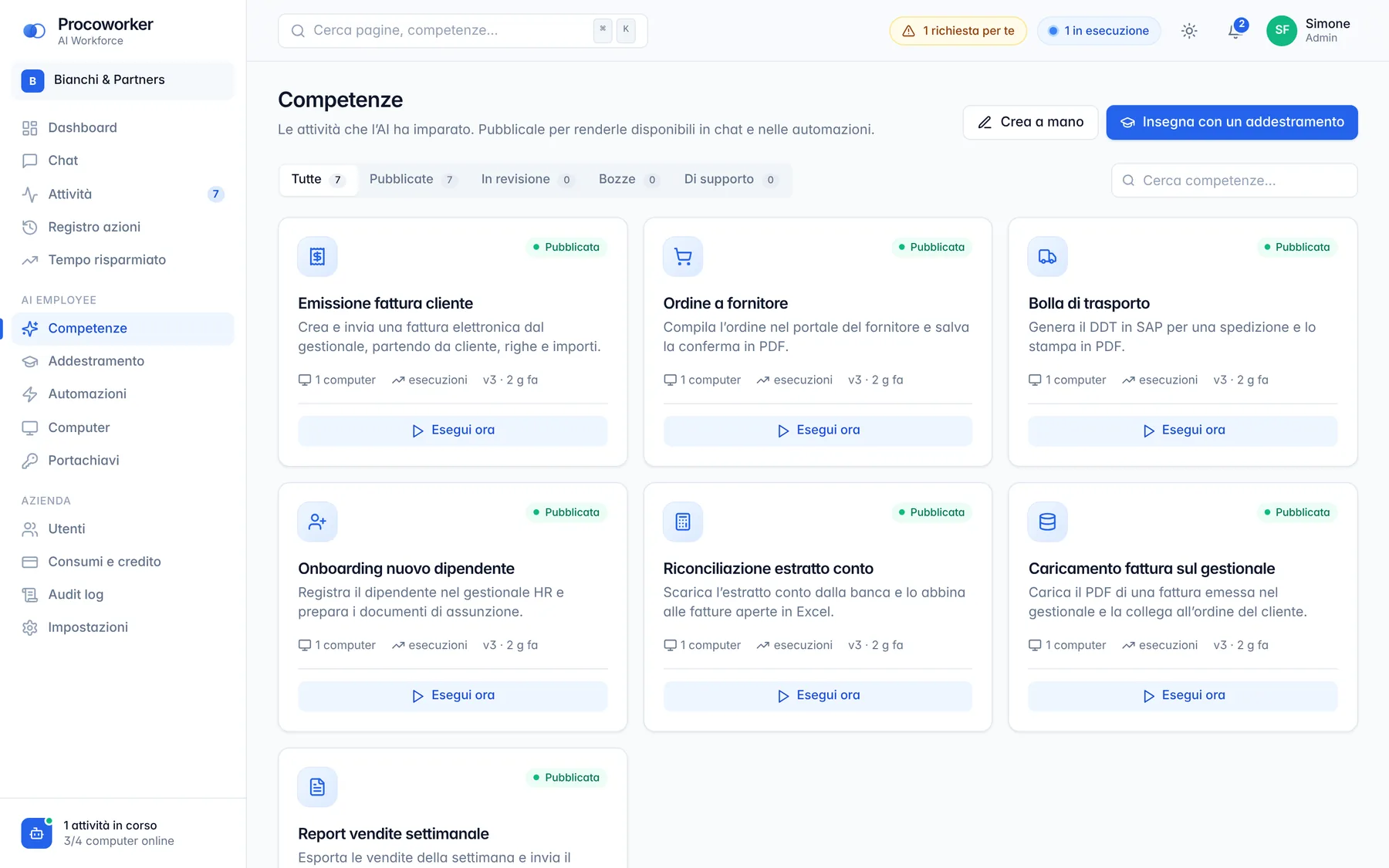Open the 1 in esecuzione status pill
This screenshot has height=868, width=1389.
click(x=1099, y=31)
